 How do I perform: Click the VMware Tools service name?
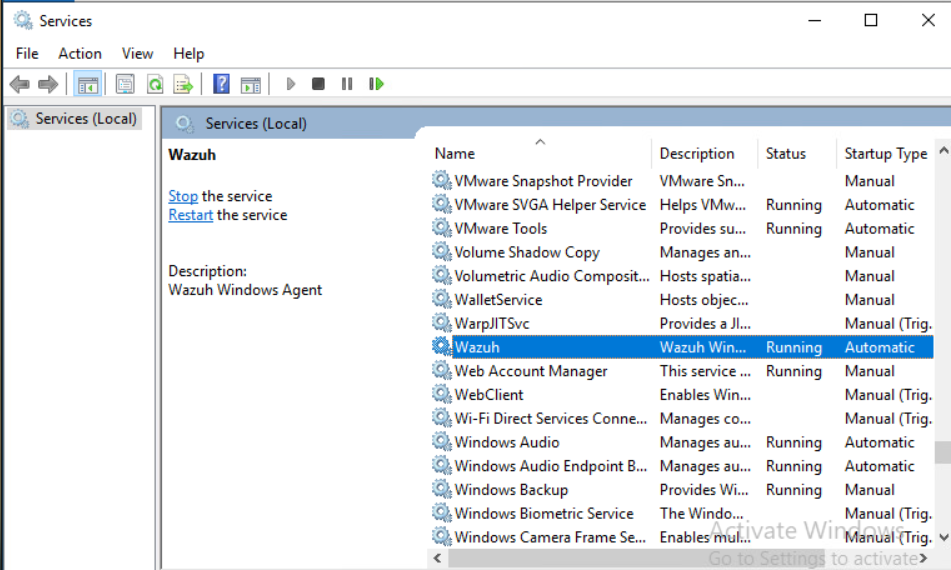click(500, 228)
